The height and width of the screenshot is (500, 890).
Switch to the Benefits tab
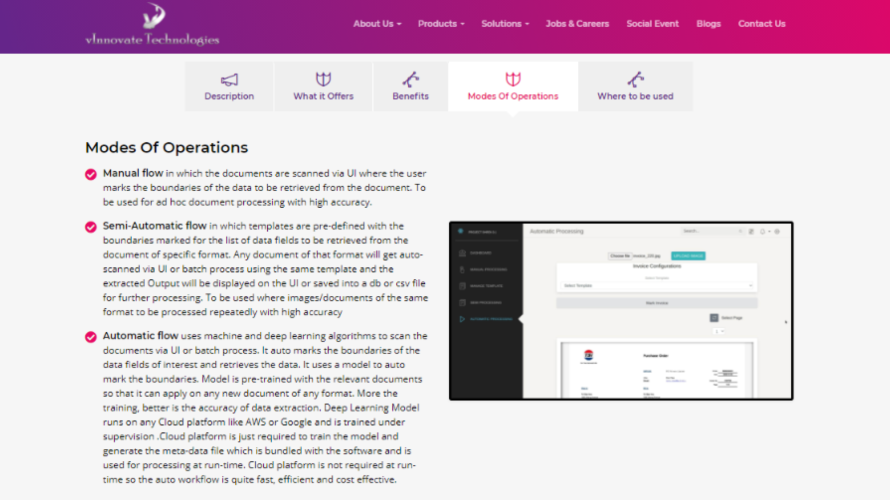point(410,86)
